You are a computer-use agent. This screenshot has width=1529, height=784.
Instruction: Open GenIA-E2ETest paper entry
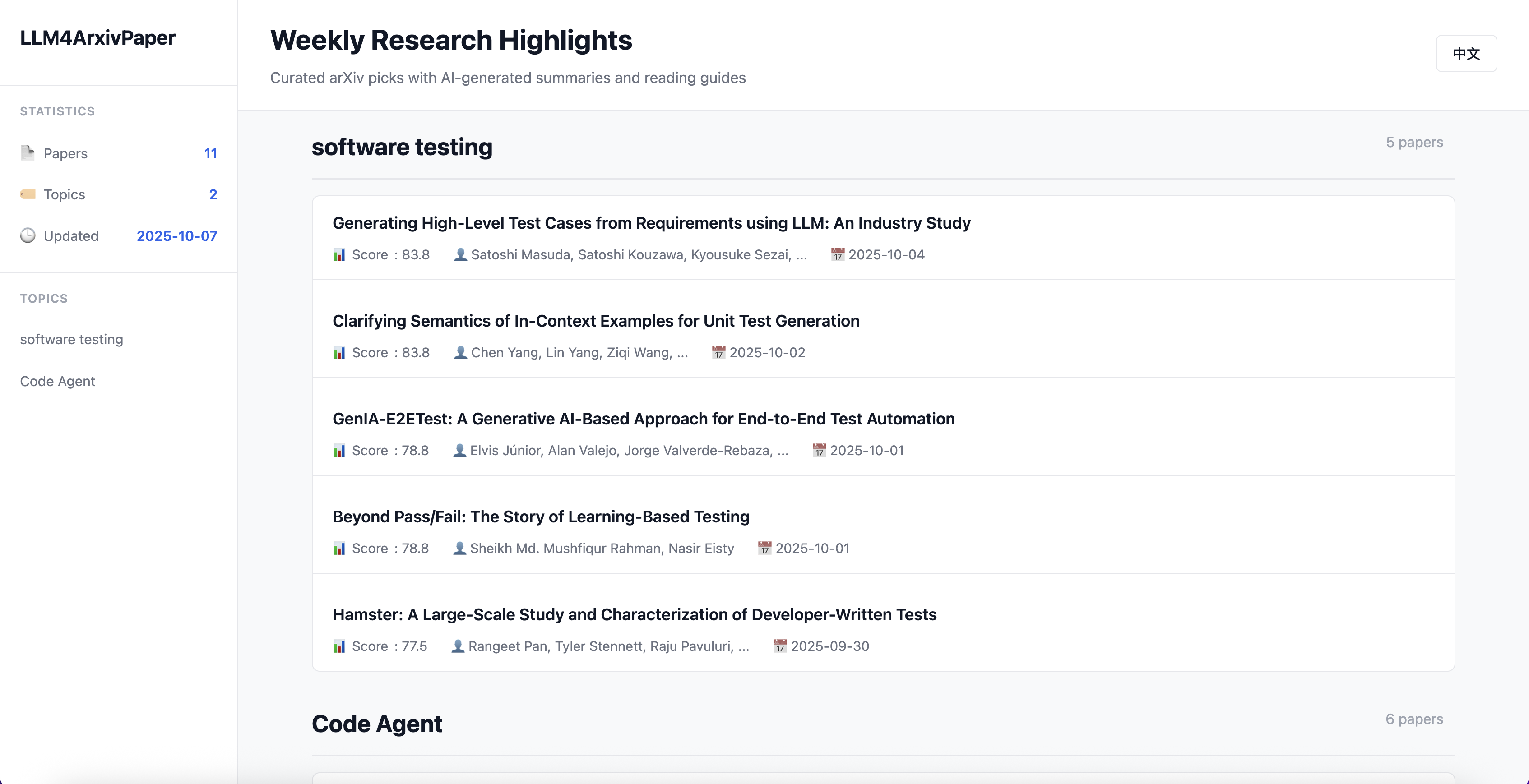point(644,419)
